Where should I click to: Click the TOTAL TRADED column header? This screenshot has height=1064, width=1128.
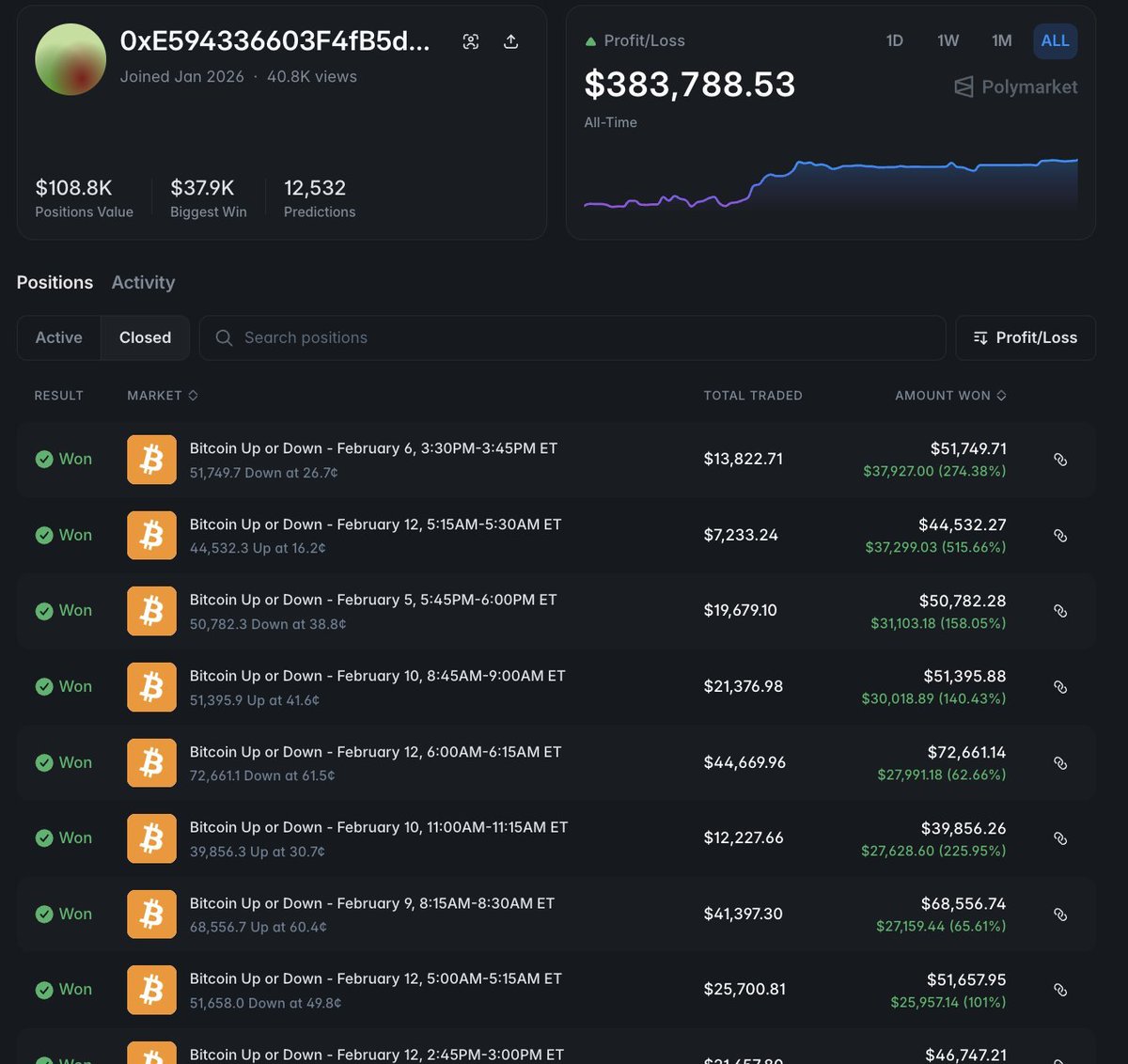coord(753,396)
